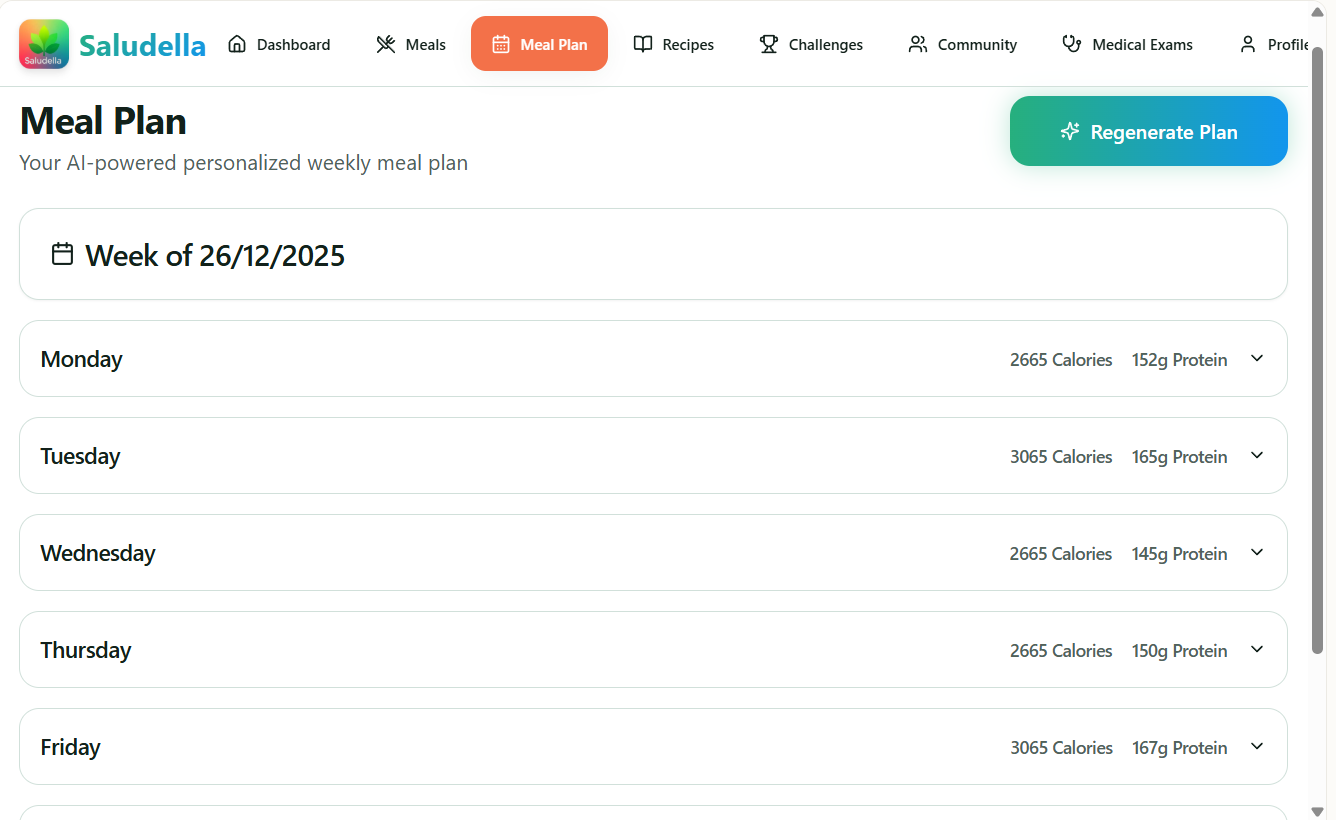Click the Community people icon
The height and width of the screenshot is (820, 1336).
click(918, 44)
